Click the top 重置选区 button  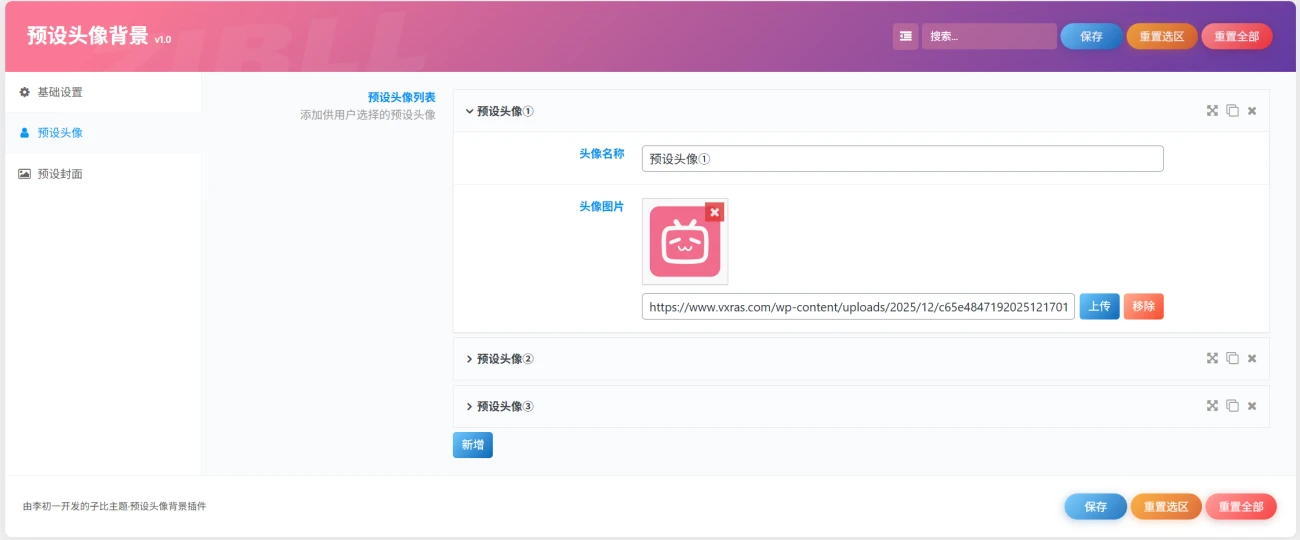pos(1162,36)
